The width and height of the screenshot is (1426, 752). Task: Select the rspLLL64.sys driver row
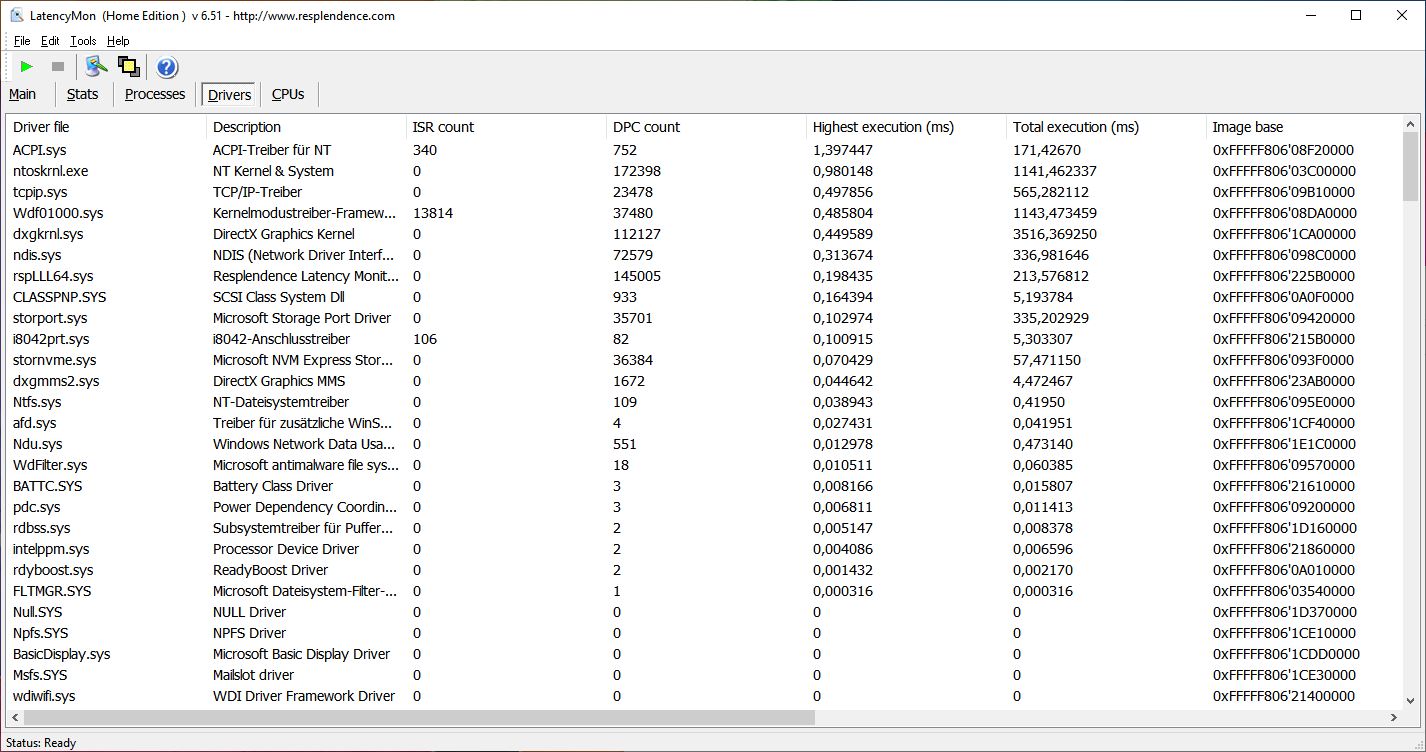pyautogui.click(x=704, y=276)
